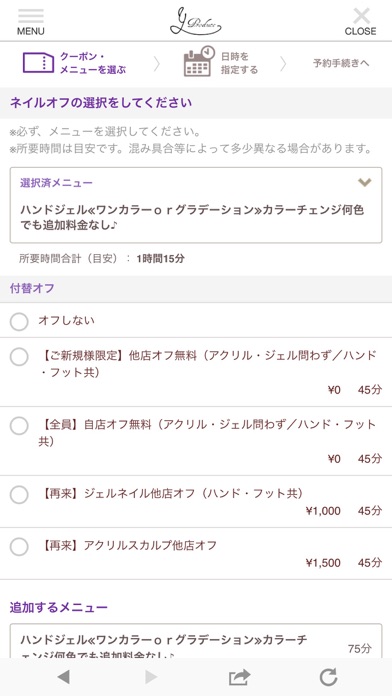Collapse the 選択済メニュー chevron

pos(364,182)
